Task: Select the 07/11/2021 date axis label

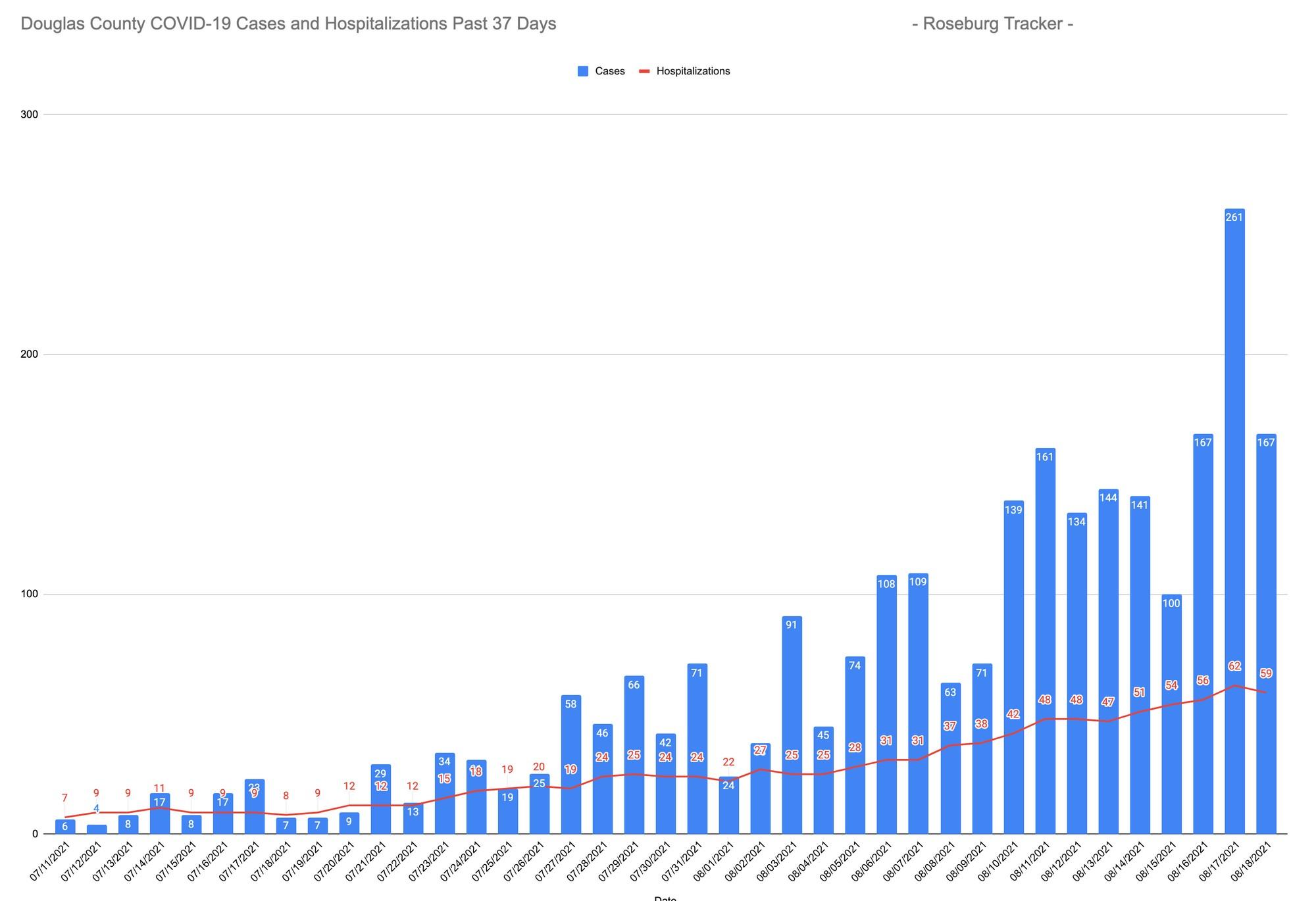Action: click(x=50, y=863)
